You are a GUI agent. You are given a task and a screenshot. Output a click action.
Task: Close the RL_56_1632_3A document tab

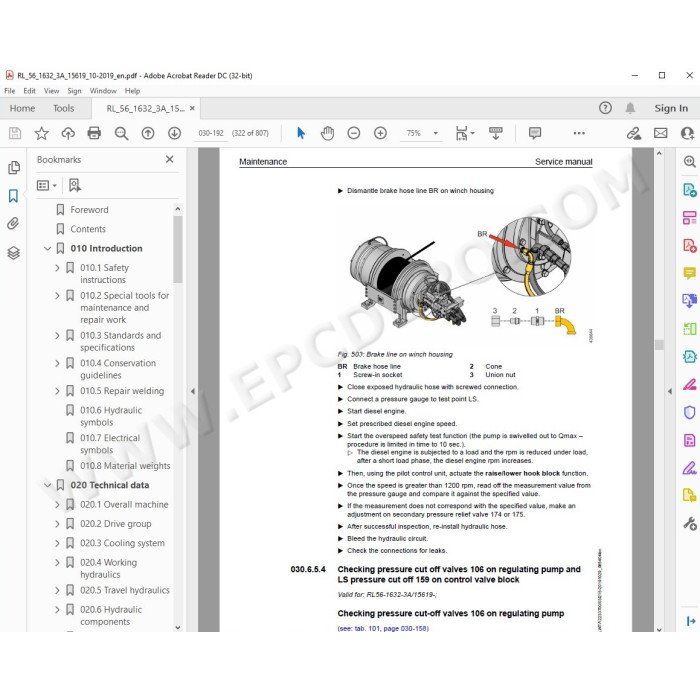click(x=192, y=108)
